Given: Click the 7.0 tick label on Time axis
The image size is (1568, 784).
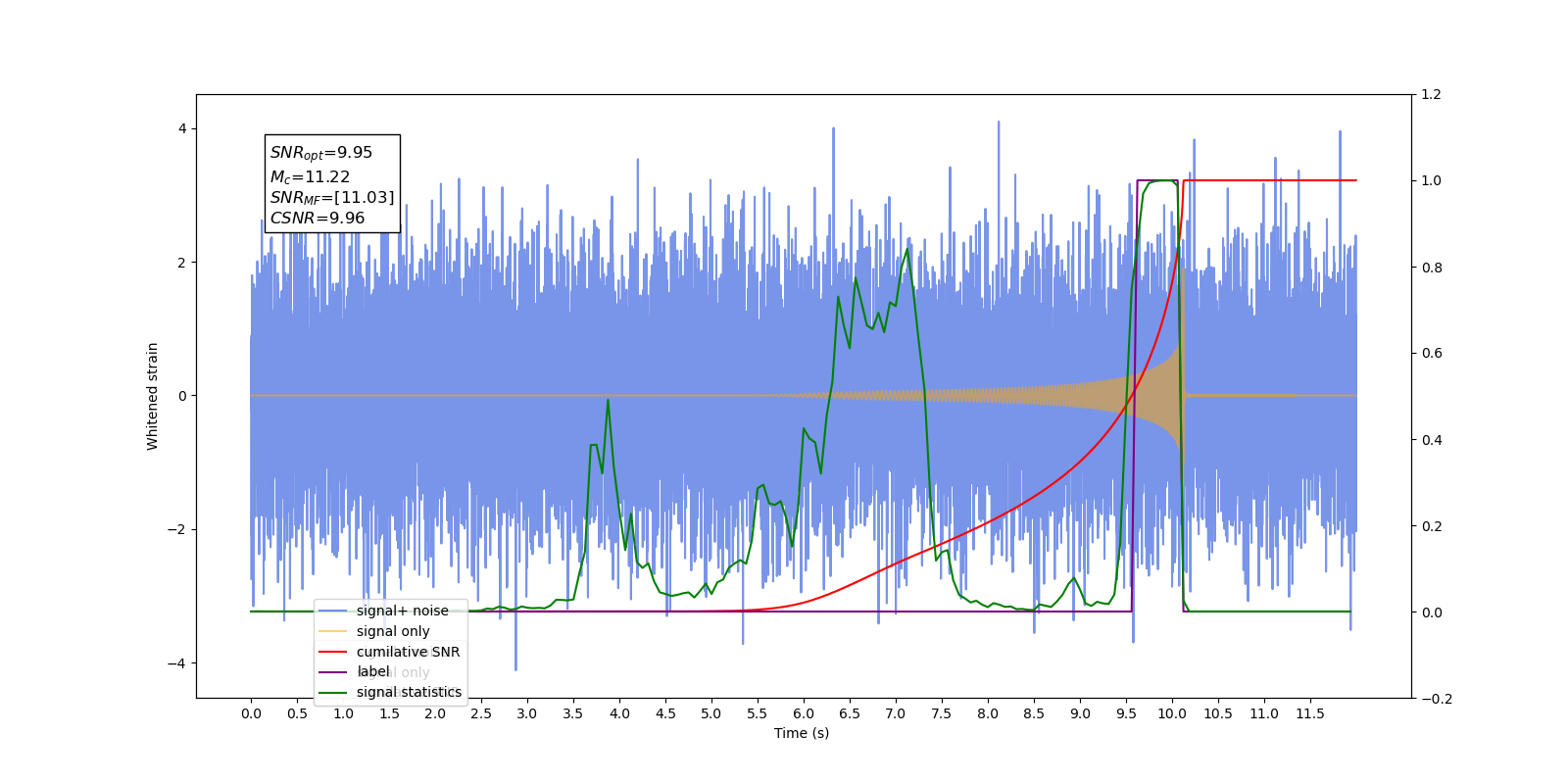Looking at the screenshot, I should click(x=896, y=713).
